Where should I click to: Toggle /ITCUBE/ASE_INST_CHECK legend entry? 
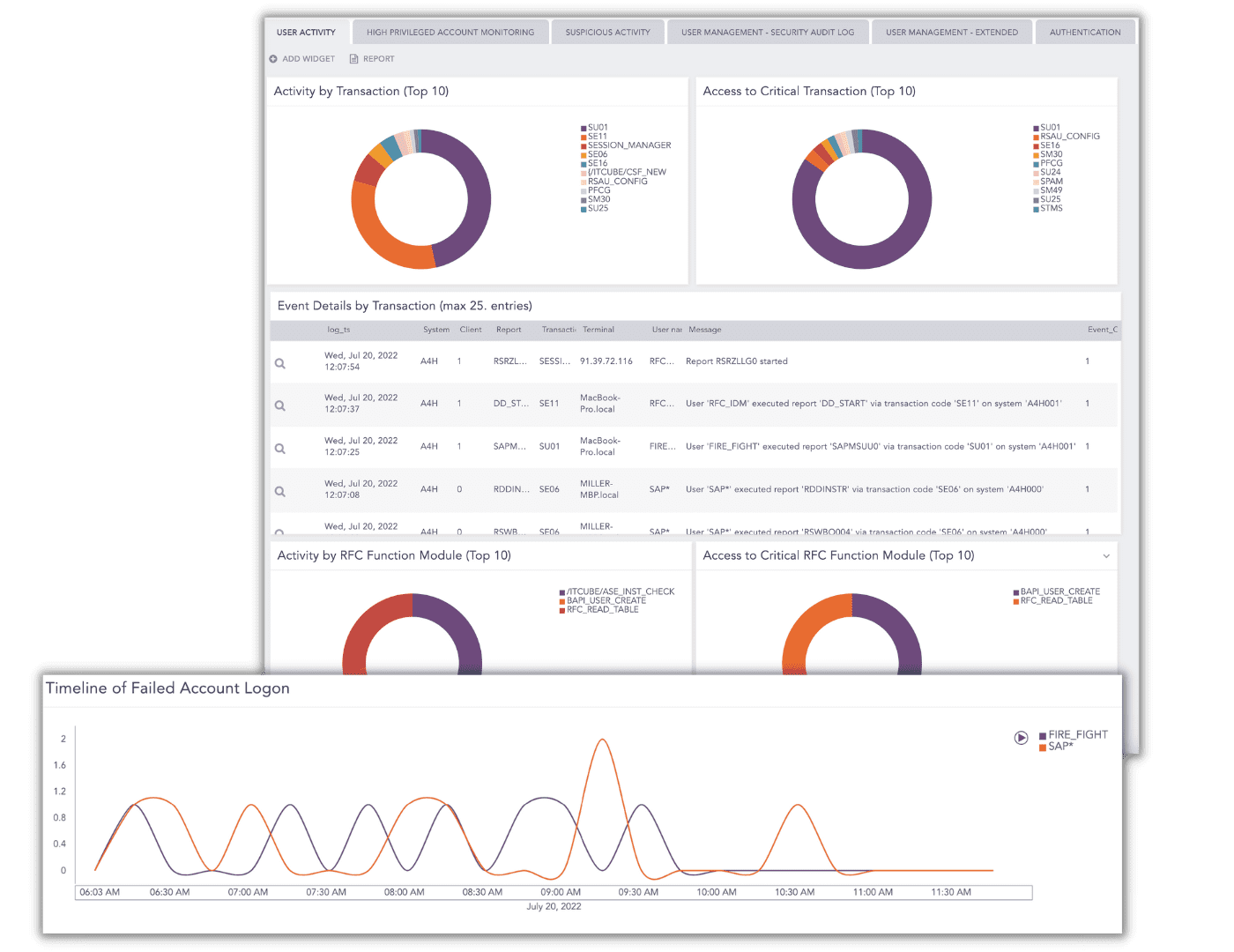click(x=617, y=591)
